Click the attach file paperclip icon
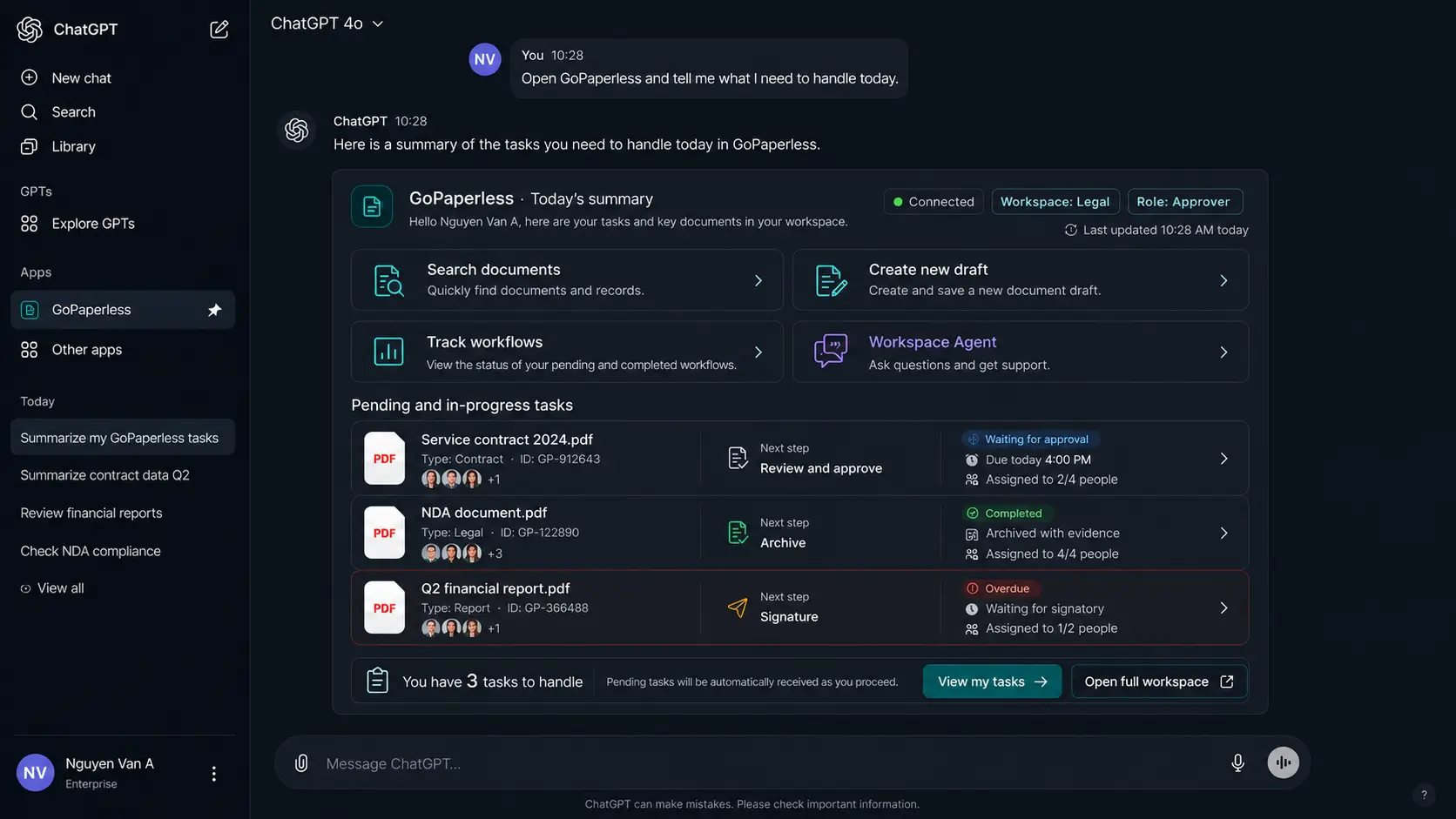The height and width of the screenshot is (819, 1456). pos(301,763)
